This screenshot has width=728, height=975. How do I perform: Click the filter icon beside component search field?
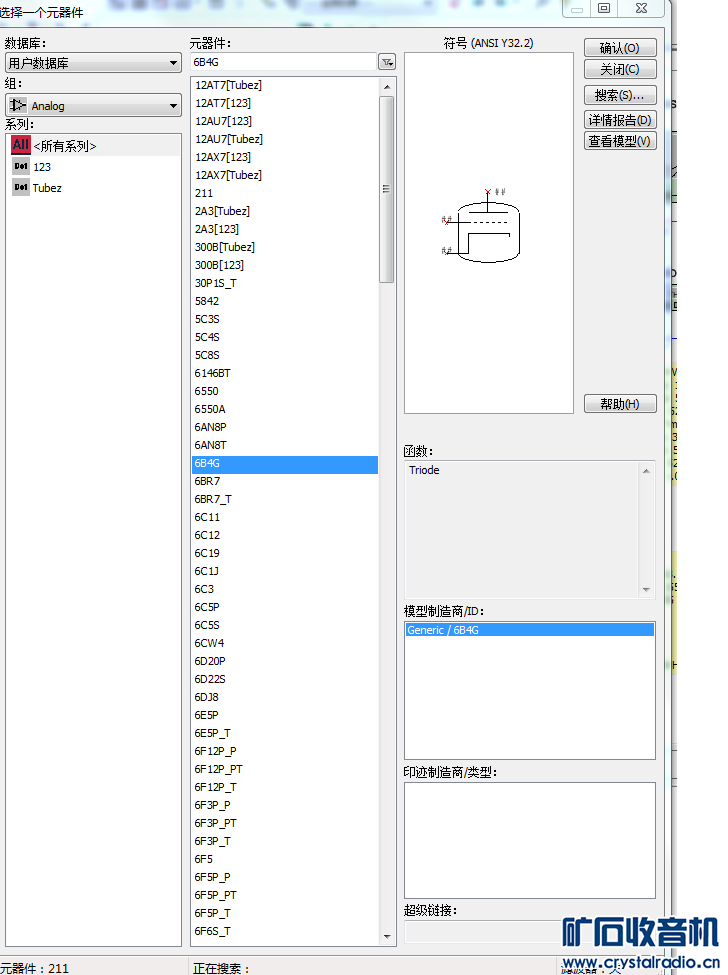[386, 63]
